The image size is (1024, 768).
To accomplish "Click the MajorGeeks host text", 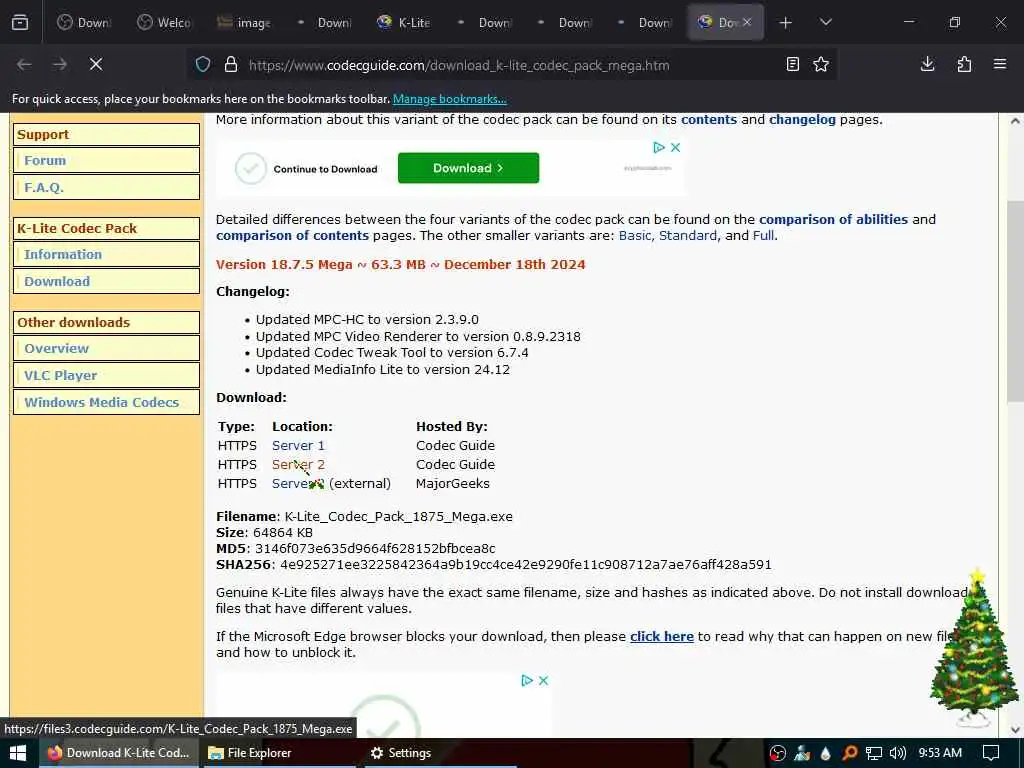I will [x=453, y=483].
